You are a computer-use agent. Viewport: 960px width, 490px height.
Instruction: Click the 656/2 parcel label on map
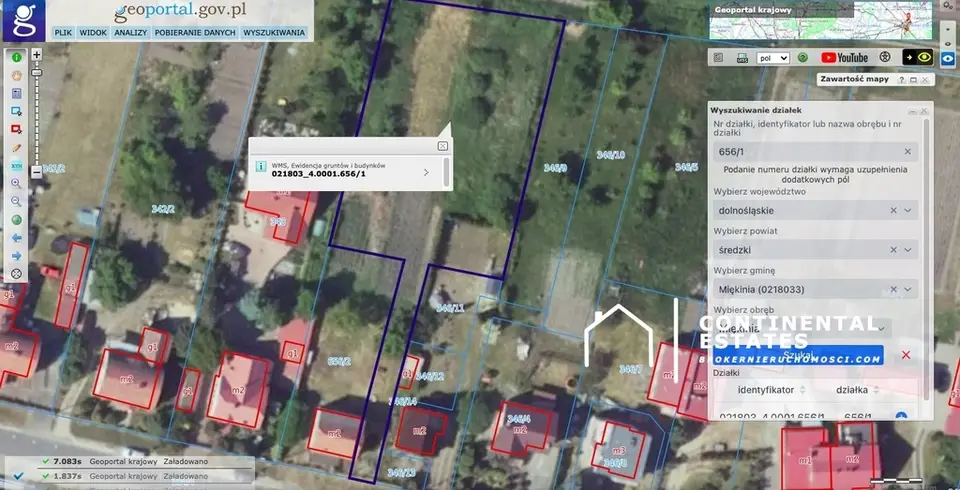[x=339, y=361]
